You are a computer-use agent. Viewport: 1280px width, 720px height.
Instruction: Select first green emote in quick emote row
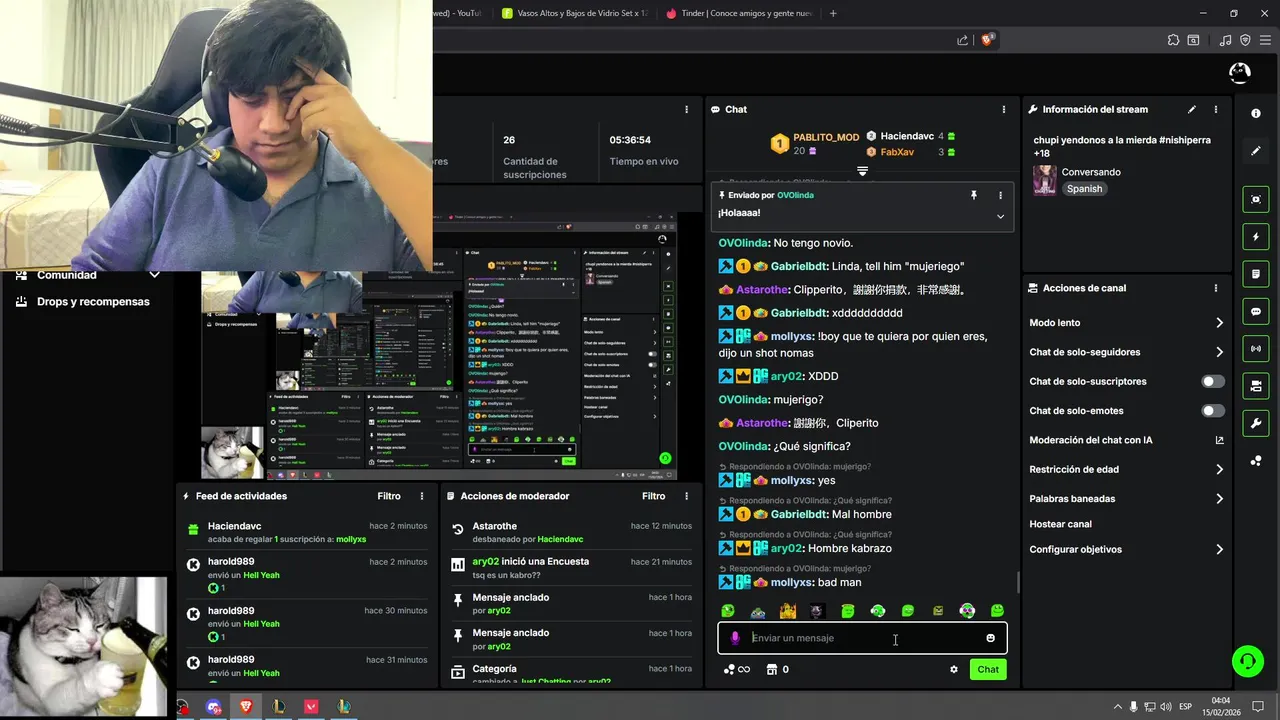pos(728,611)
